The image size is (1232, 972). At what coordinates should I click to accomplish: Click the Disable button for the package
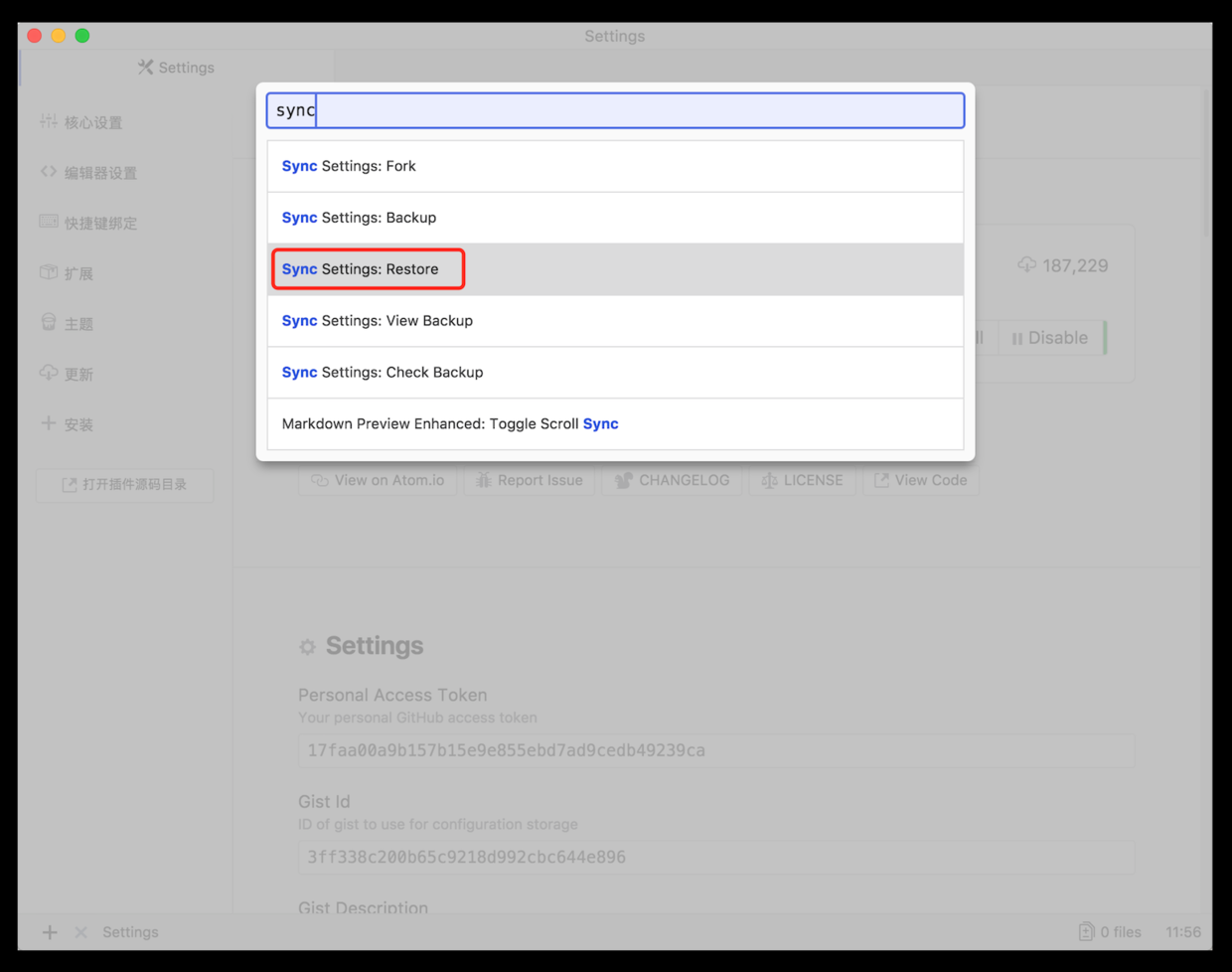point(1051,338)
